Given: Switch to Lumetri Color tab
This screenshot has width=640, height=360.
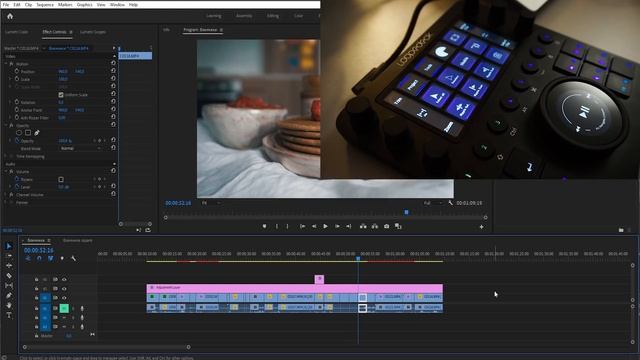Looking at the screenshot, I should coord(17,32).
